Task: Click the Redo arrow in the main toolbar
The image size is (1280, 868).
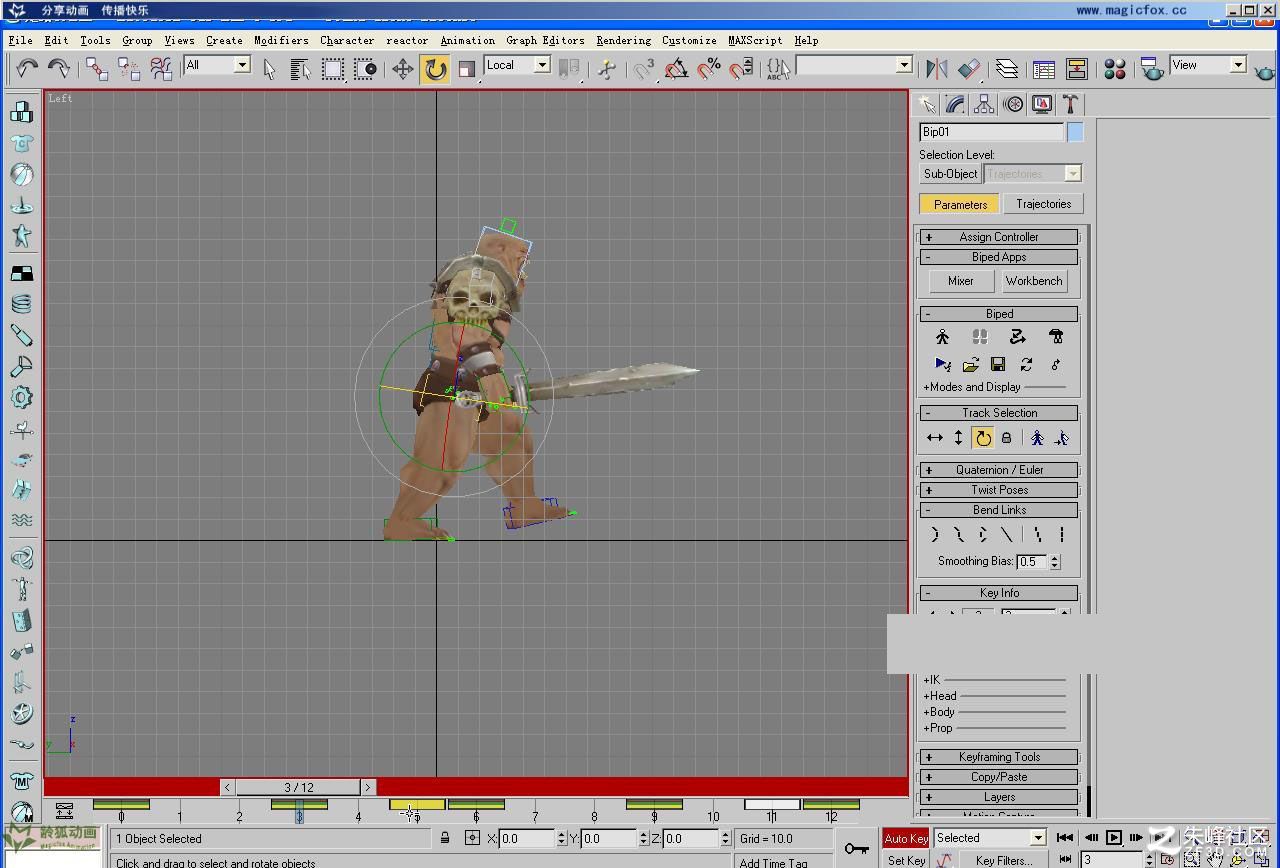Action: [x=59, y=68]
